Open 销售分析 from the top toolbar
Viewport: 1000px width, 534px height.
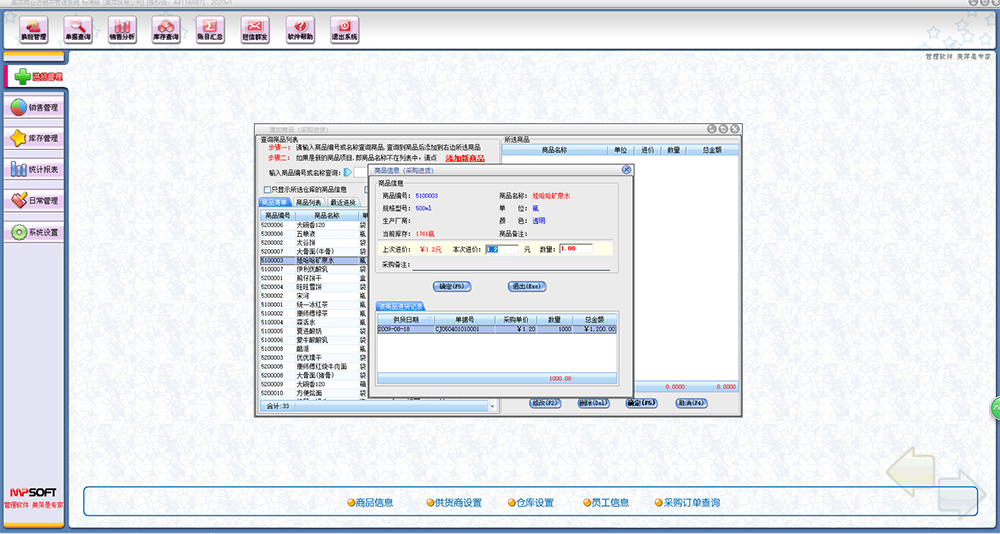(x=121, y=29)
